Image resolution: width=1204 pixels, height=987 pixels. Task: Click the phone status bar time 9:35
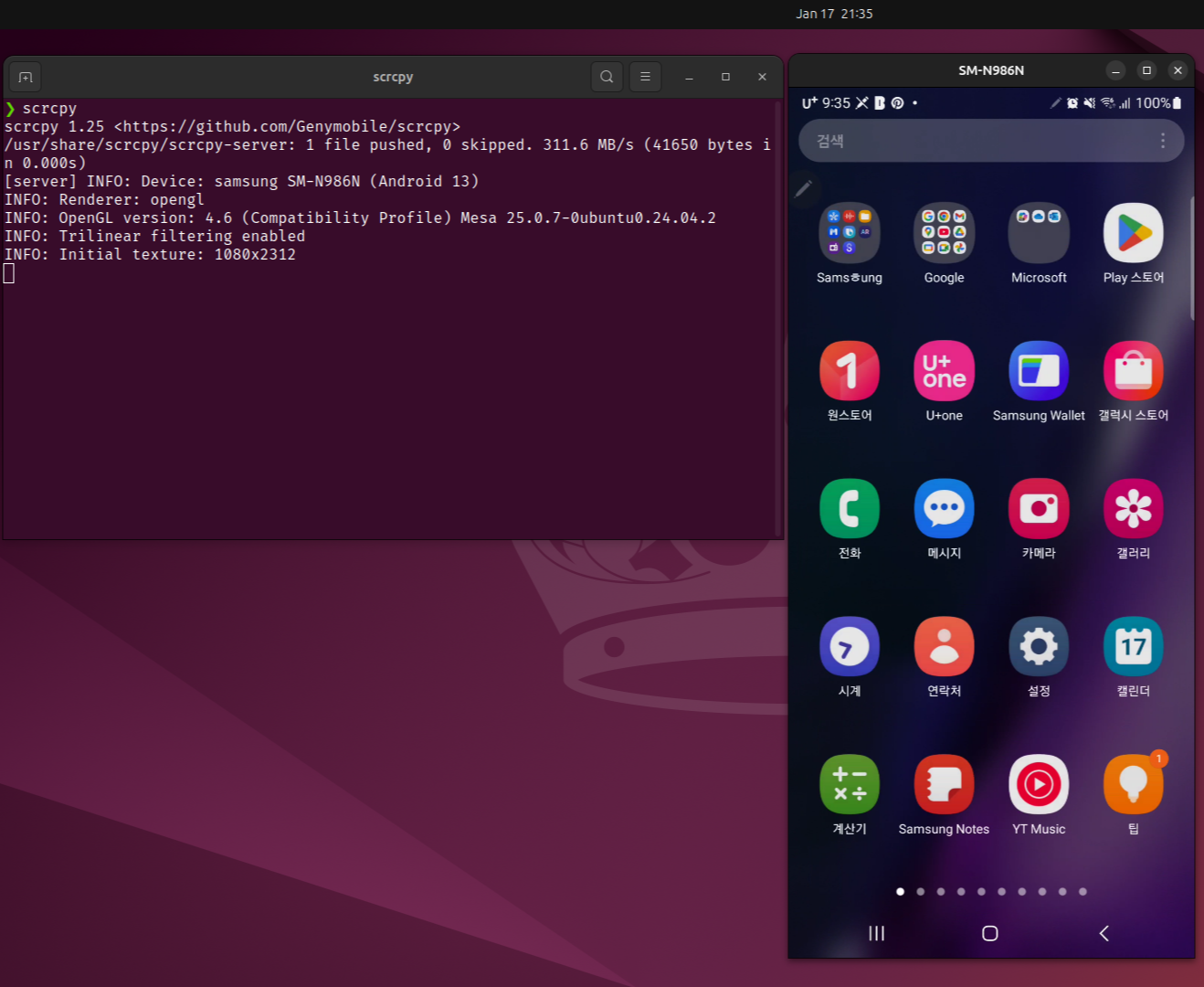(x=836, y=103)
